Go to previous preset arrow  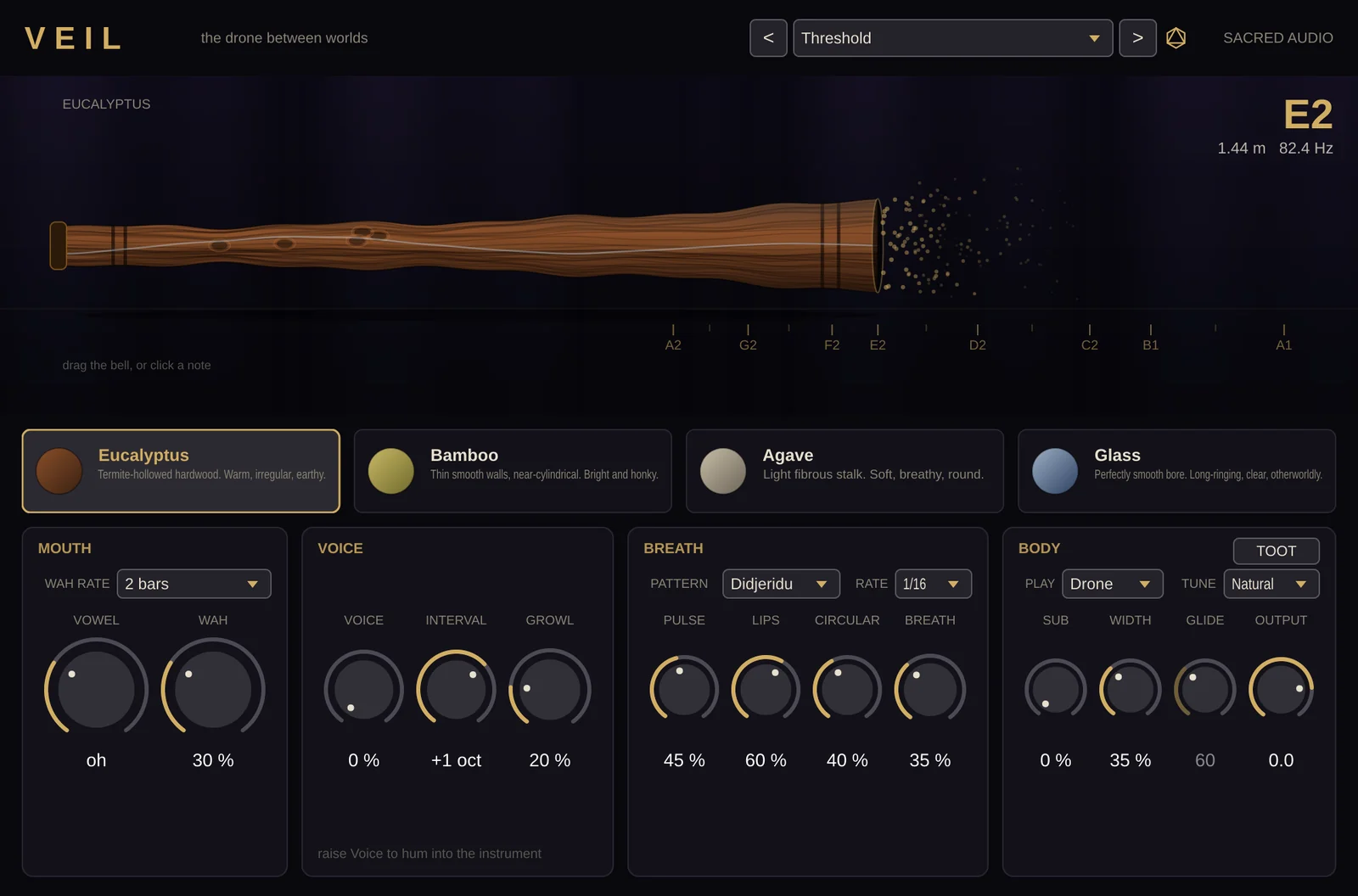768,38
